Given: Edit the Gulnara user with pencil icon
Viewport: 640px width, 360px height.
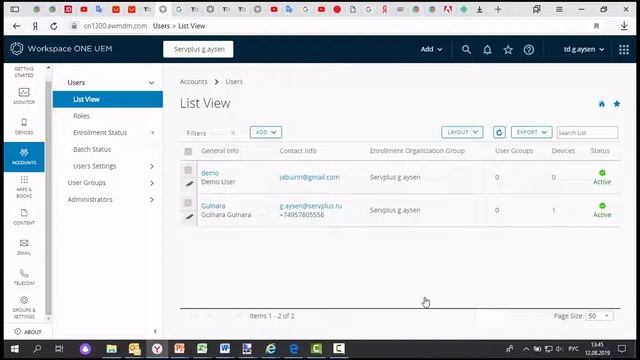Looking at the screenshot, I should 189,217.
